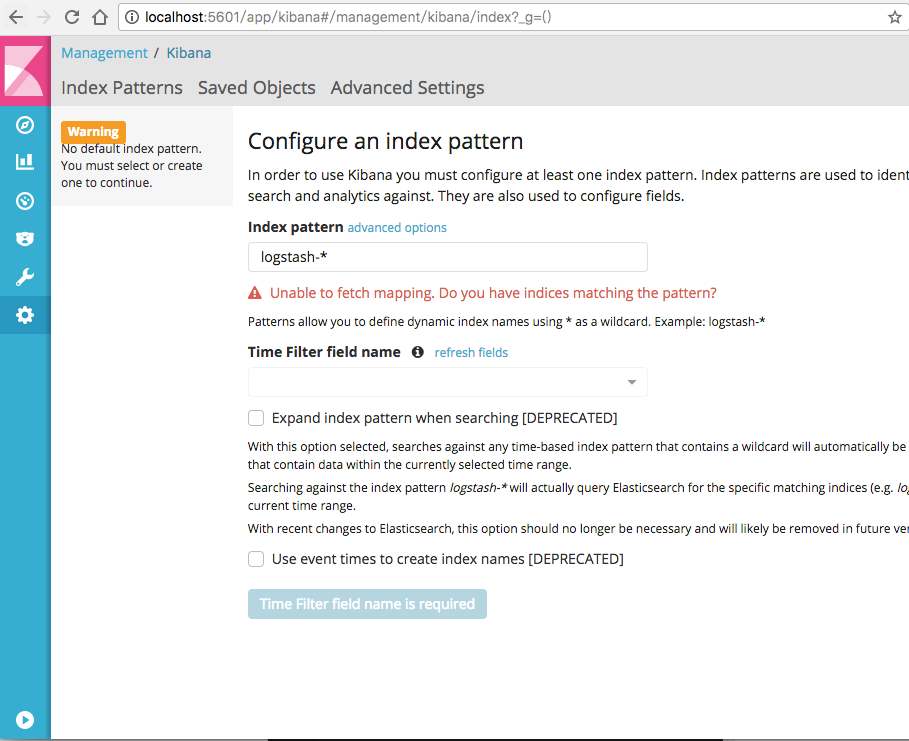Collapse the sidebar using the bottom arrow icon
909x741 pixels.
pyautogui.click(x=25, y=720)
